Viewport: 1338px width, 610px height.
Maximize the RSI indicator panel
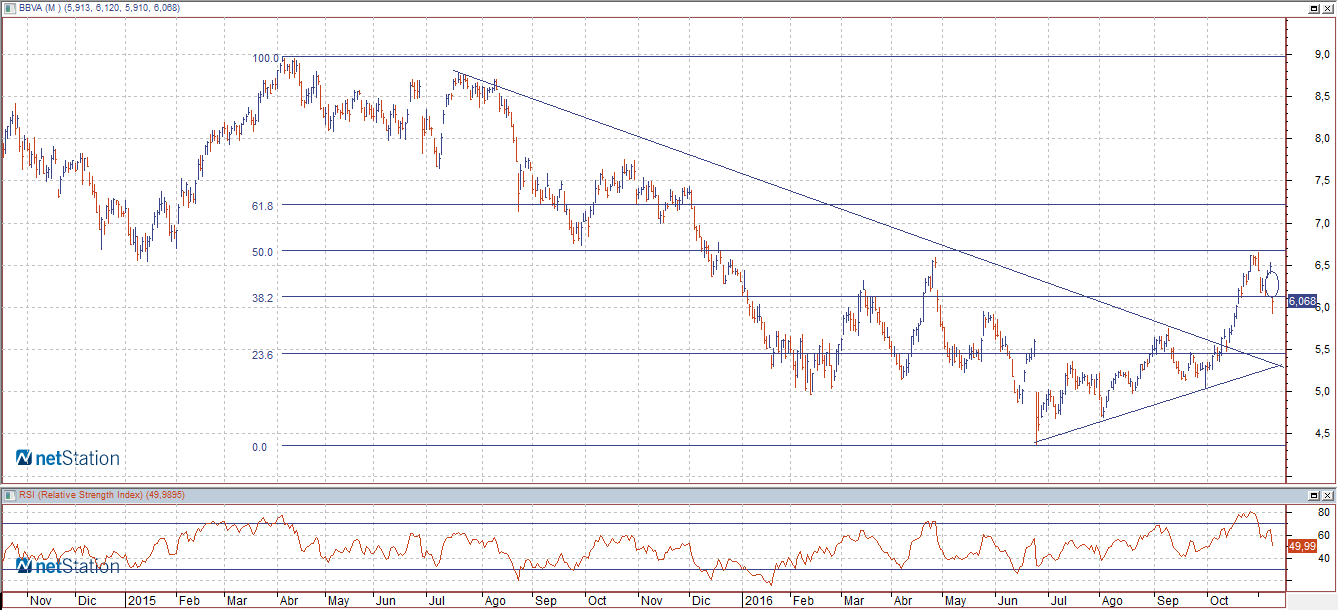click(x=1314, y=495)
